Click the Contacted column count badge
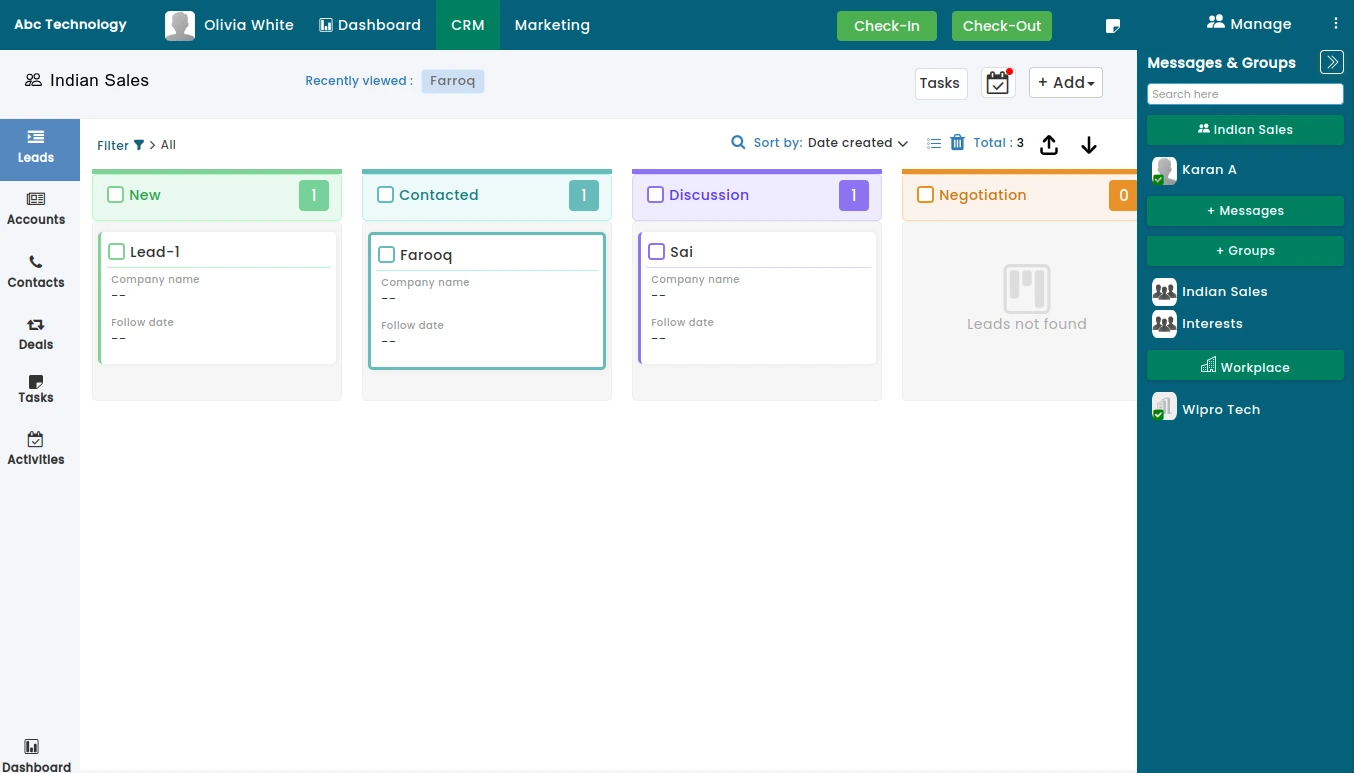This screenshot has height=773, width=1354. pyautogui.click(x=584, y=196)
